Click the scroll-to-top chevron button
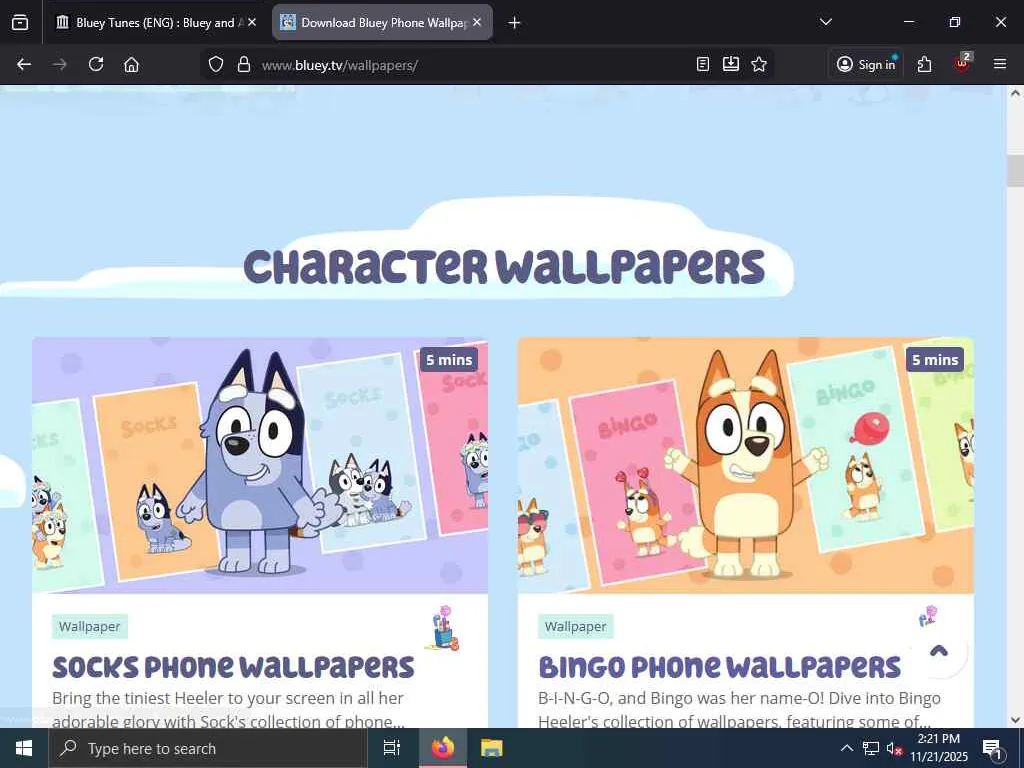Screen dimensions: 1024x768 tap(938, 650)
